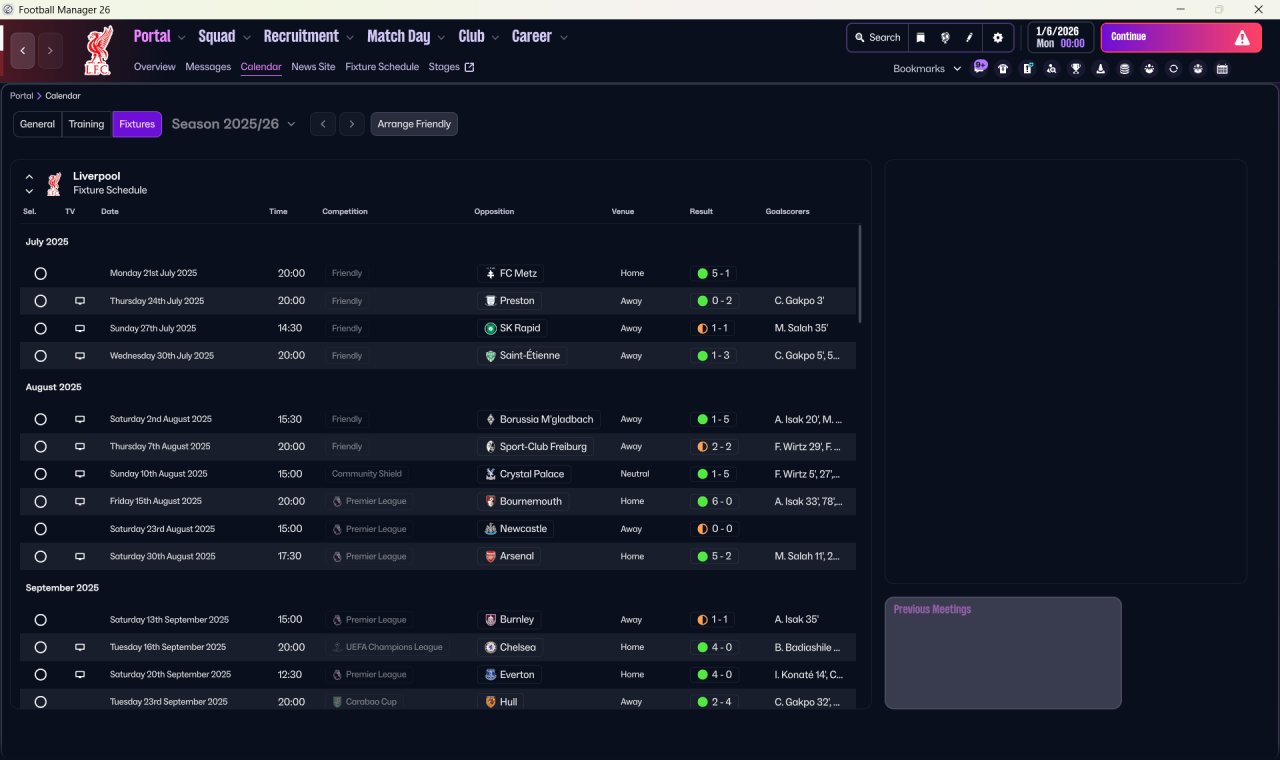This screenshot has width=1280, height=760.
Task: Click the down chevron beside Liverpool Fixture Schedule
Action: (x=29, y=191)
